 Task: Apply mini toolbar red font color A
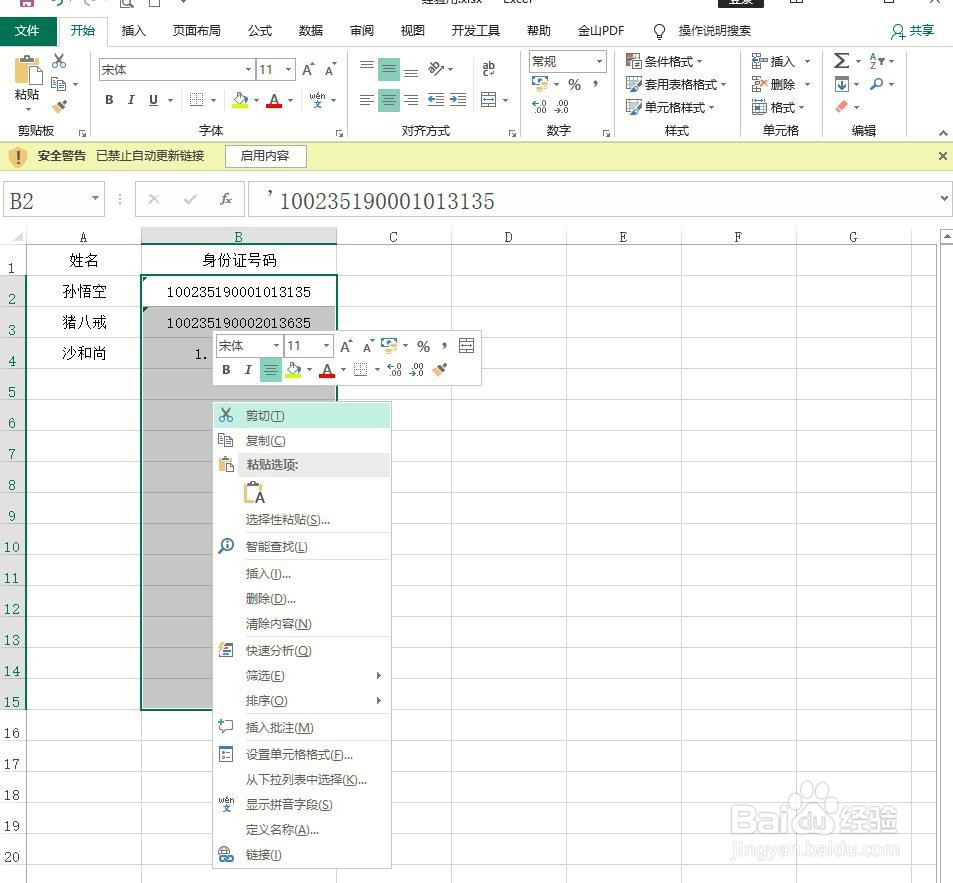[327, 369]
